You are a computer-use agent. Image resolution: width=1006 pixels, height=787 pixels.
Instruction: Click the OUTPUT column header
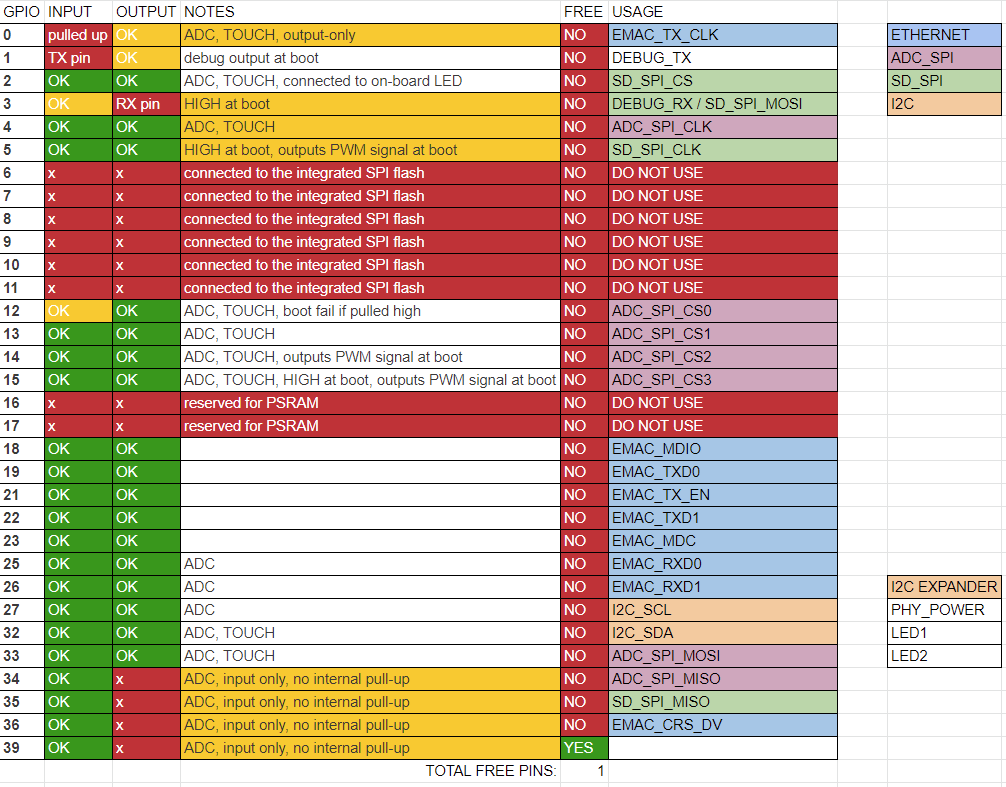pos(146,12)
